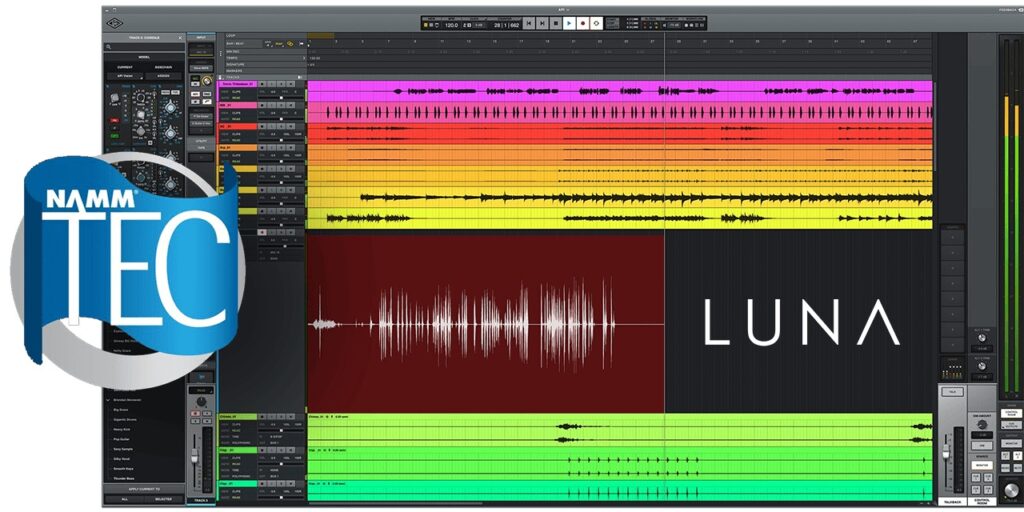Arm recording with the red record button
The width and height of the screenshot is (1024, 512).
(x=583, y=24)
